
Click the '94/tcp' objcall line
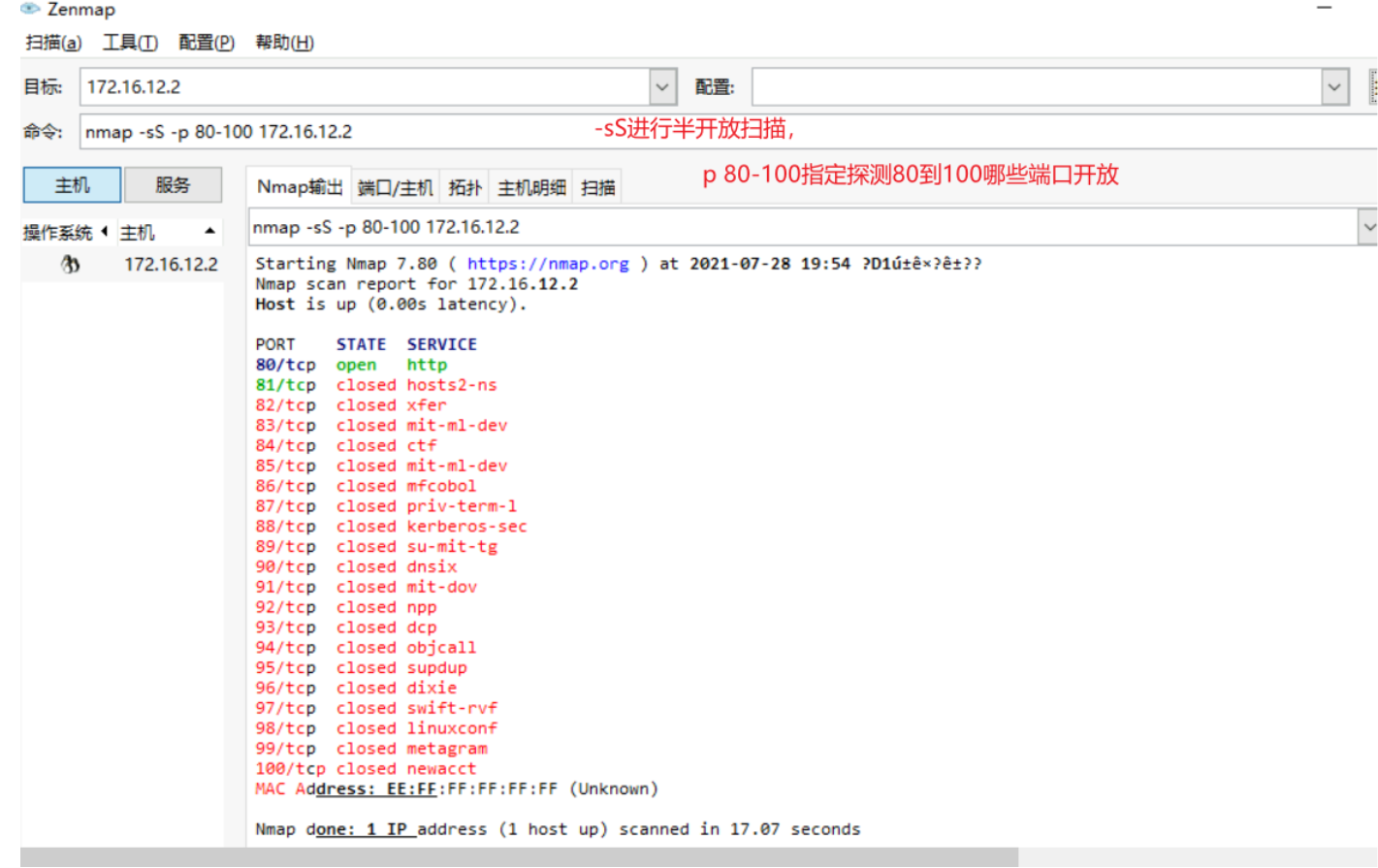point(366,648)
